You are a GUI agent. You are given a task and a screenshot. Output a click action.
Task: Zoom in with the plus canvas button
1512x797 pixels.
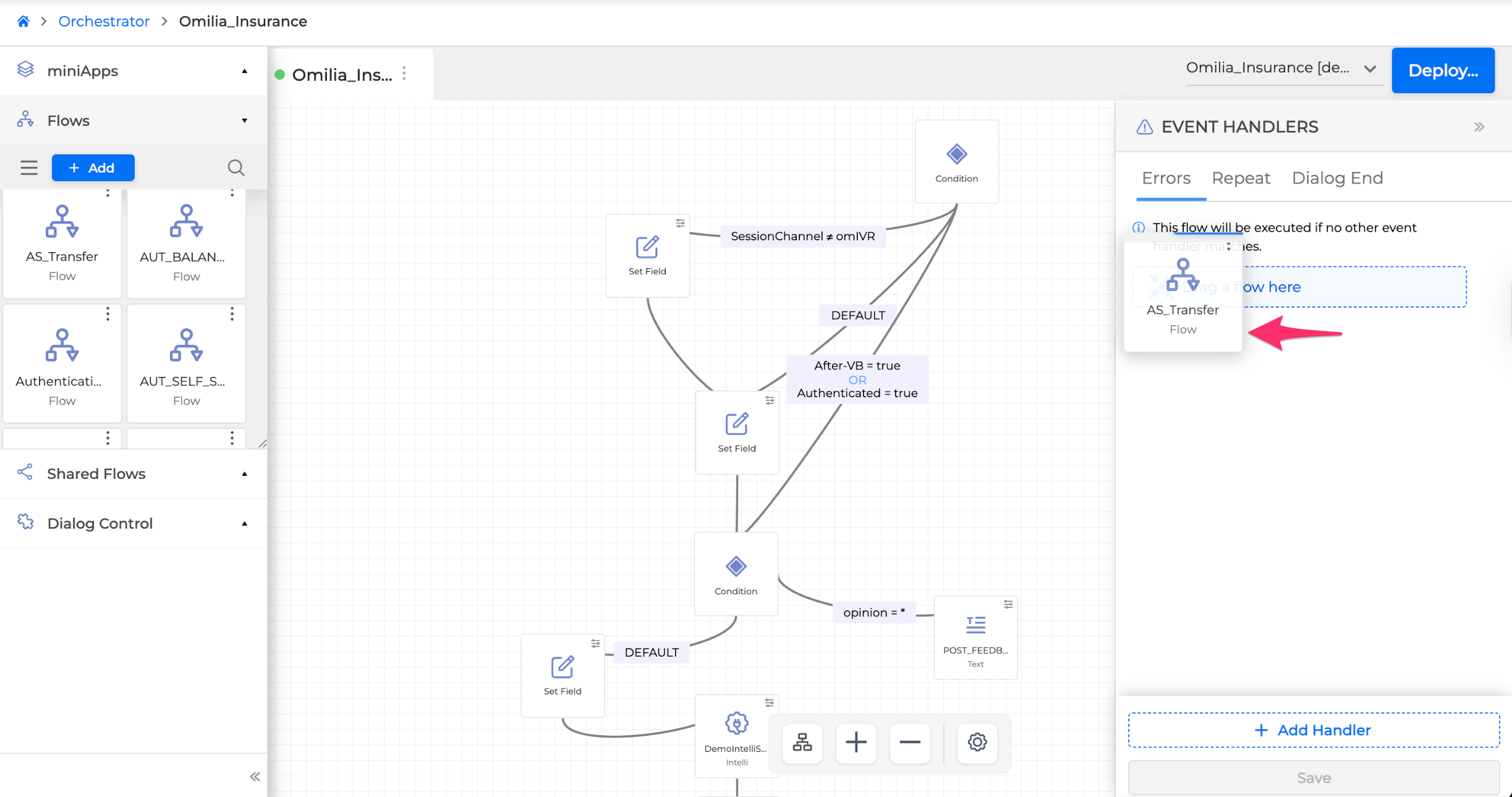pyautogui.click(x=856, y=742)
